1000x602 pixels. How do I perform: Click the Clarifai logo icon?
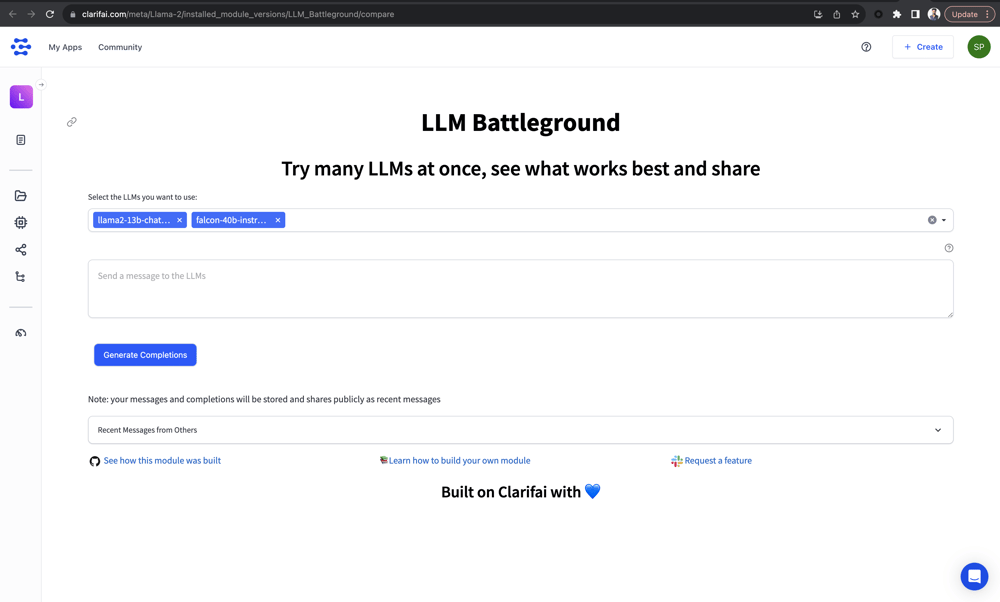21,47
